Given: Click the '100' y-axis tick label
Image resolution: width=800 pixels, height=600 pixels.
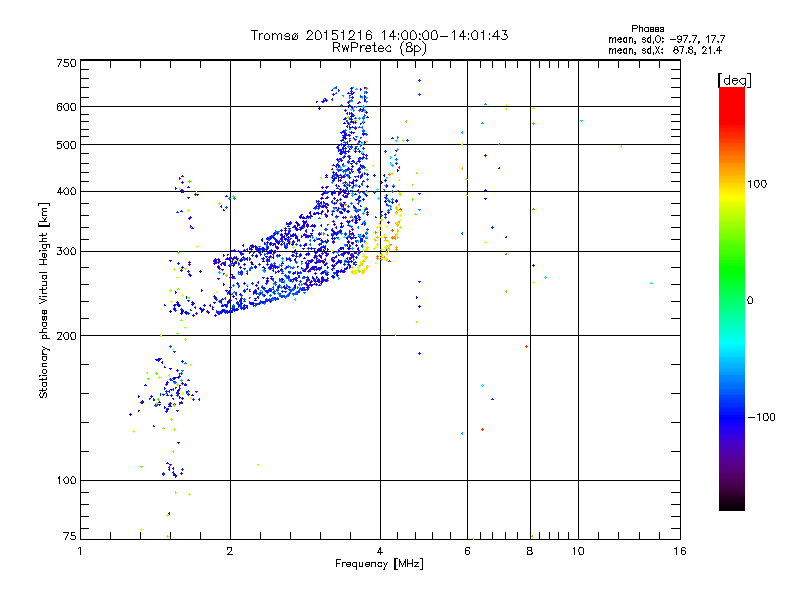Looking at the screenshot, I should tap(66, 480).
